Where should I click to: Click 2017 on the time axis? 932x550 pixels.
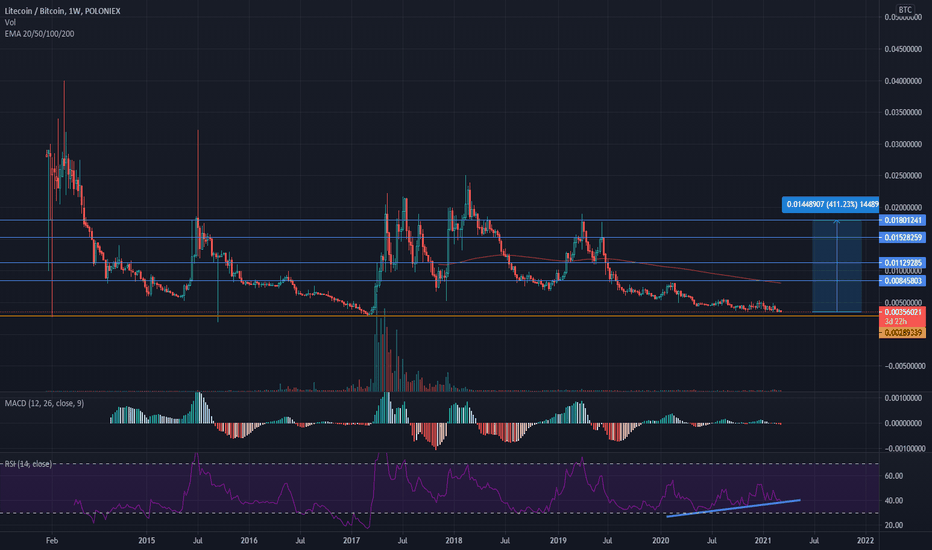pyautogui.click(x=352, y=540)
